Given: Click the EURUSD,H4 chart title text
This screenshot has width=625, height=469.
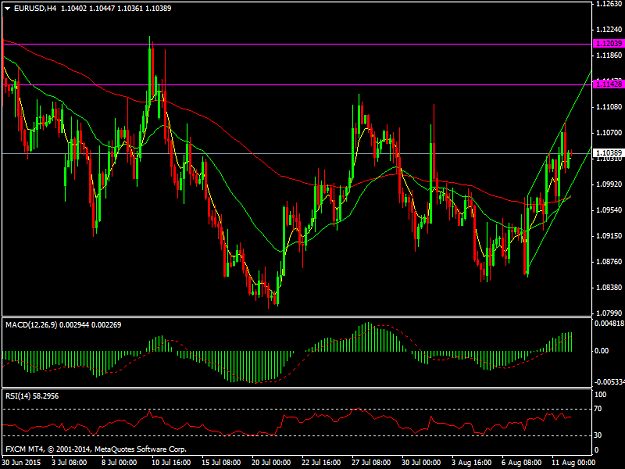Looking at the screenshot, I should coord(35,8).
